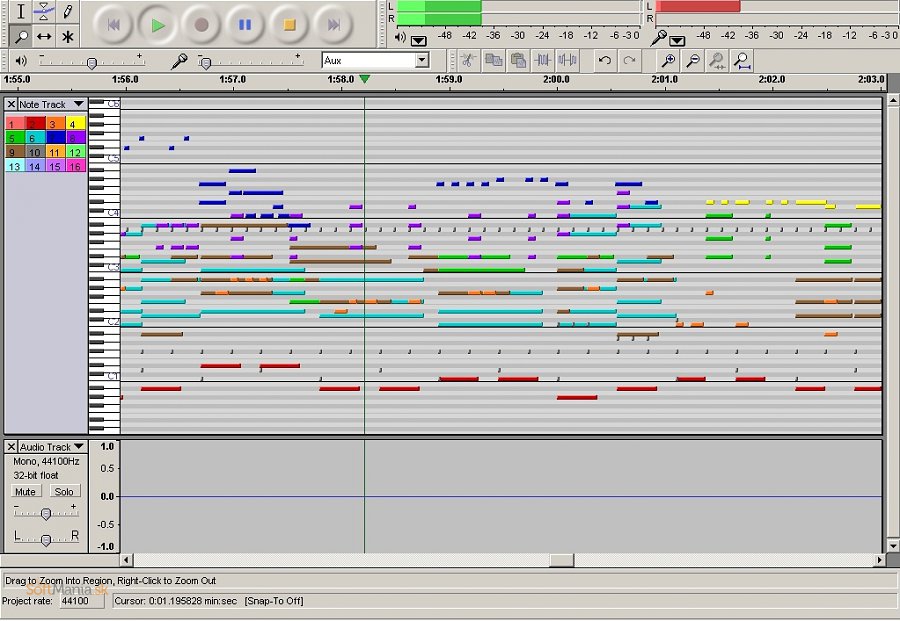
Task: Fit selection in window
Action: pos(717,60)
